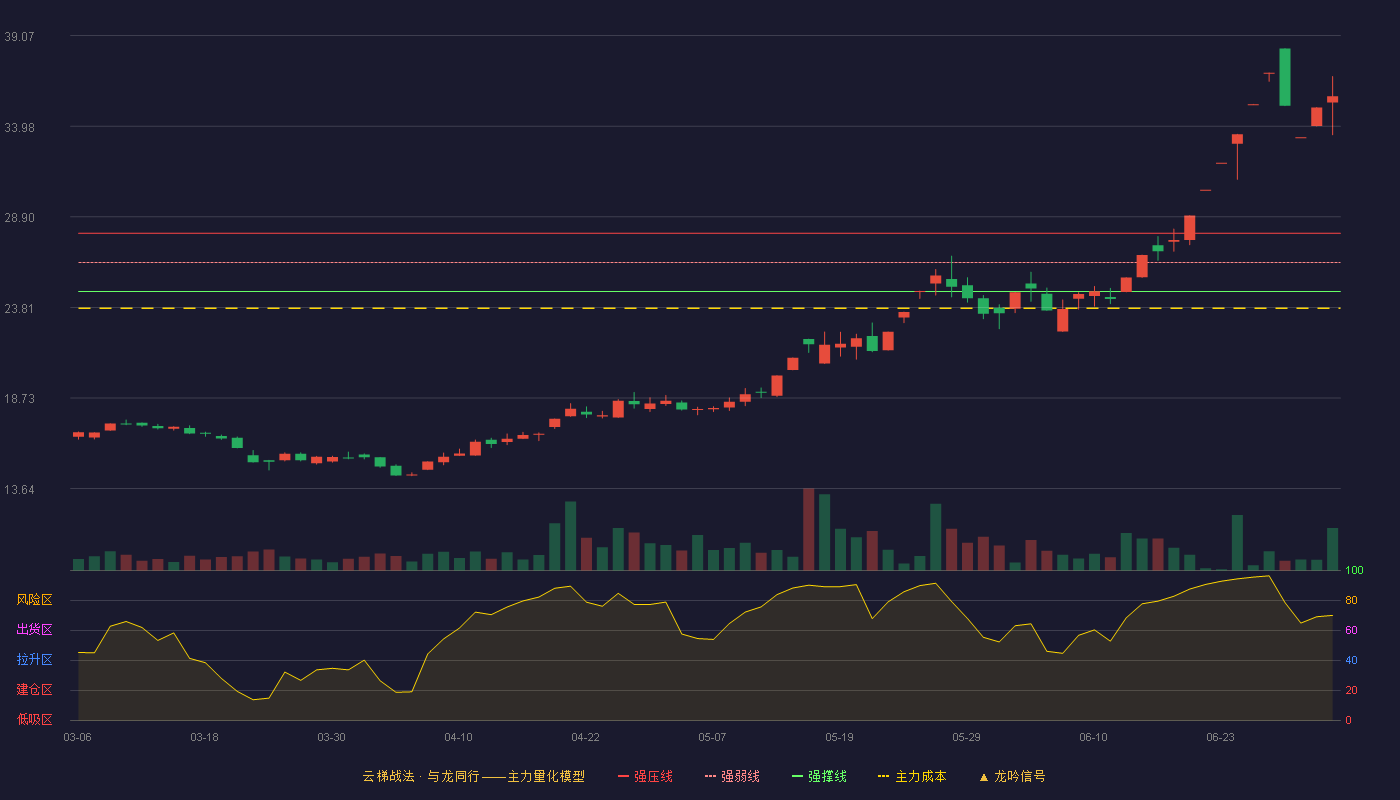Click the 20 indicator scale label
The image size is (1400, 800).
coord(1351,690)
